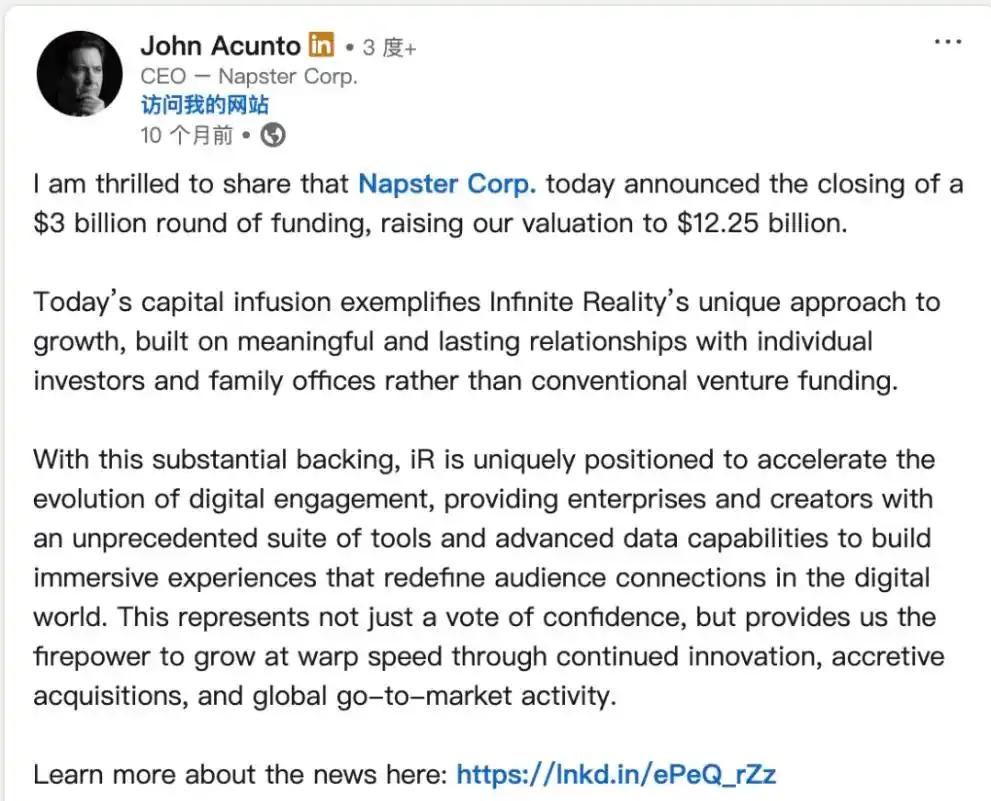The image size is (991, 801).
Task: Click the CEO — Napster Corp. headline
Action: tap(248, 76)
